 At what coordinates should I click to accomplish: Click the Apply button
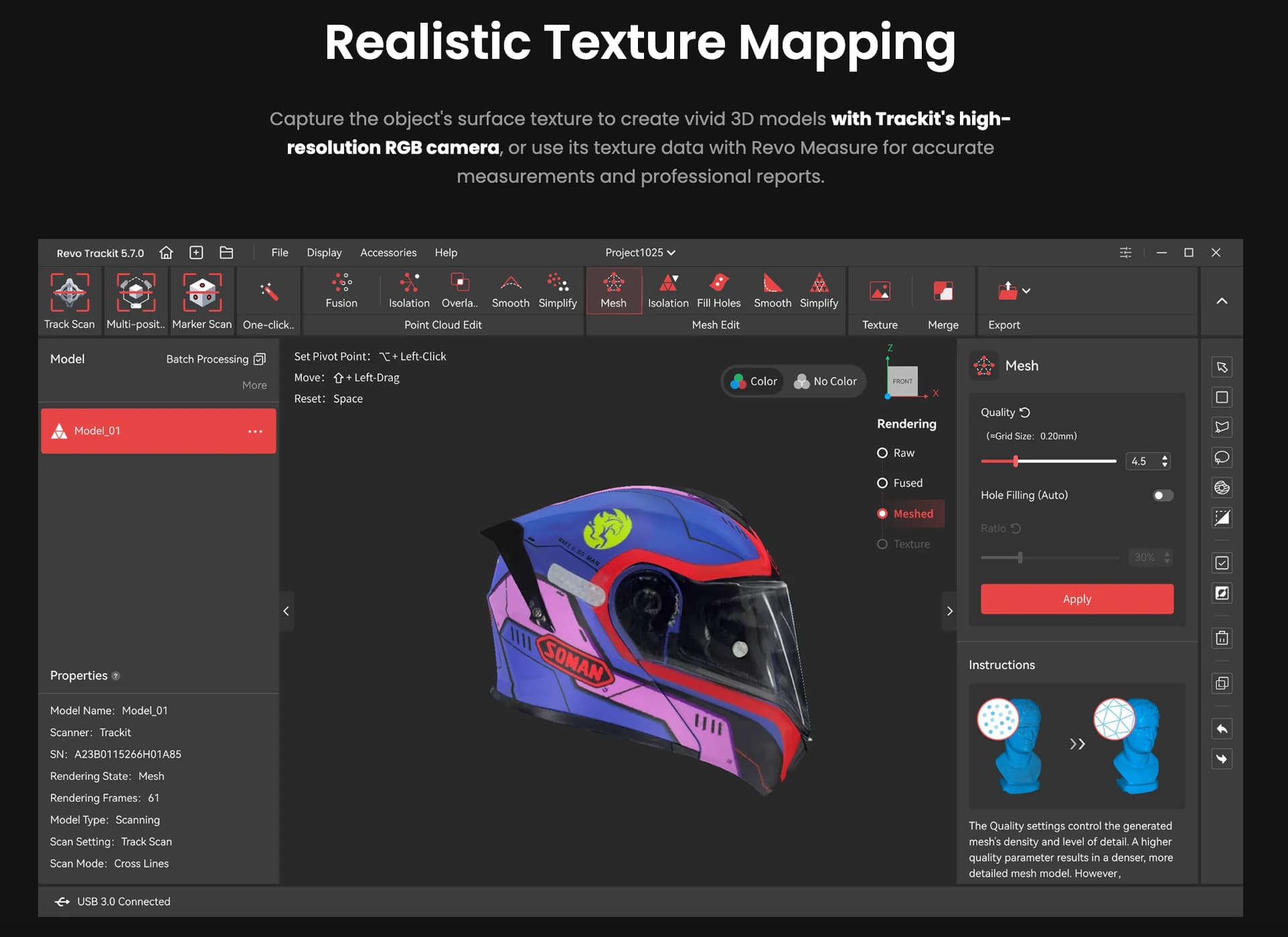(1077, 599)
